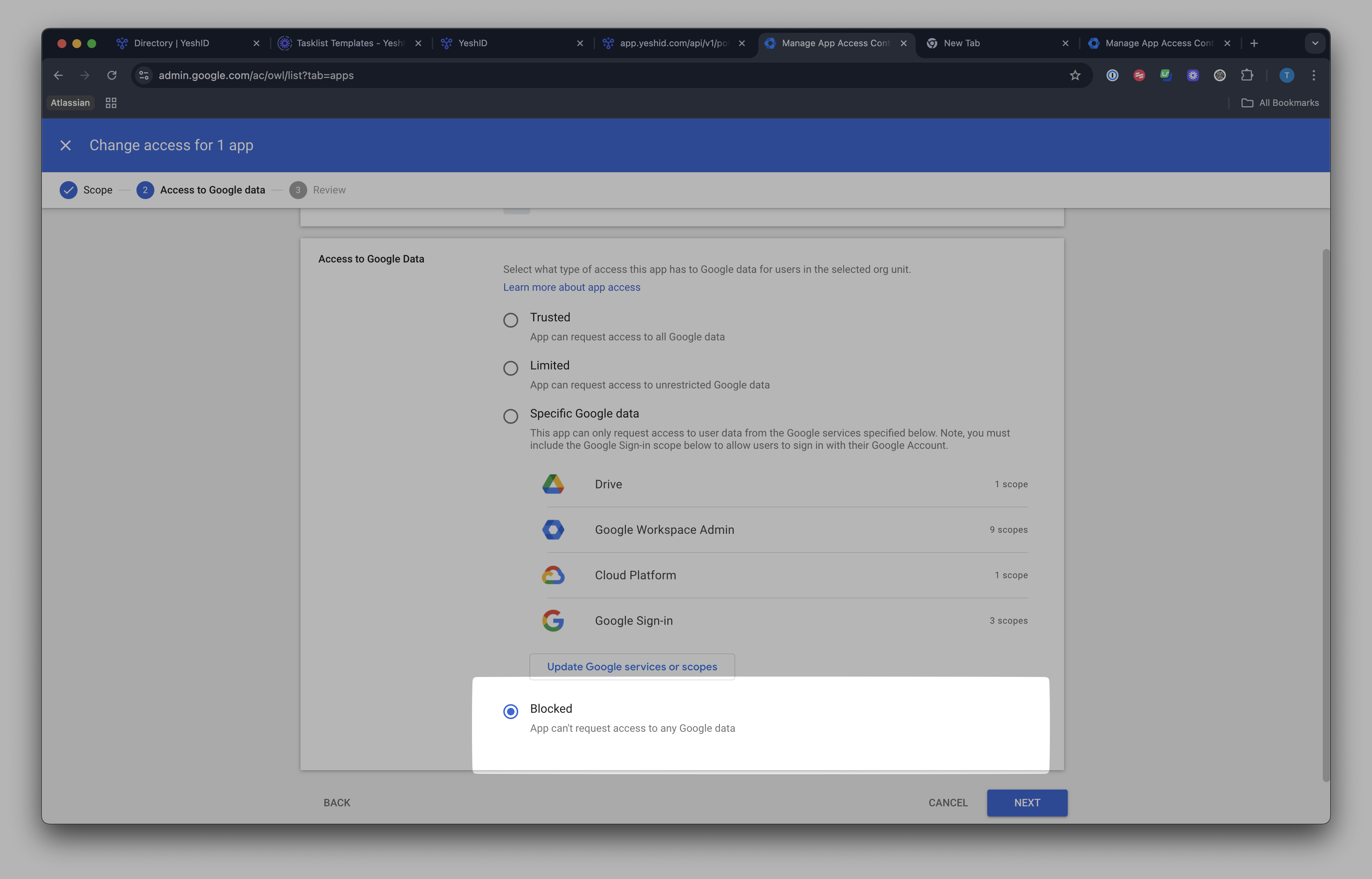Click the Tasklist Templates tab favicon
1372x879 pixels.
(284, 43)
